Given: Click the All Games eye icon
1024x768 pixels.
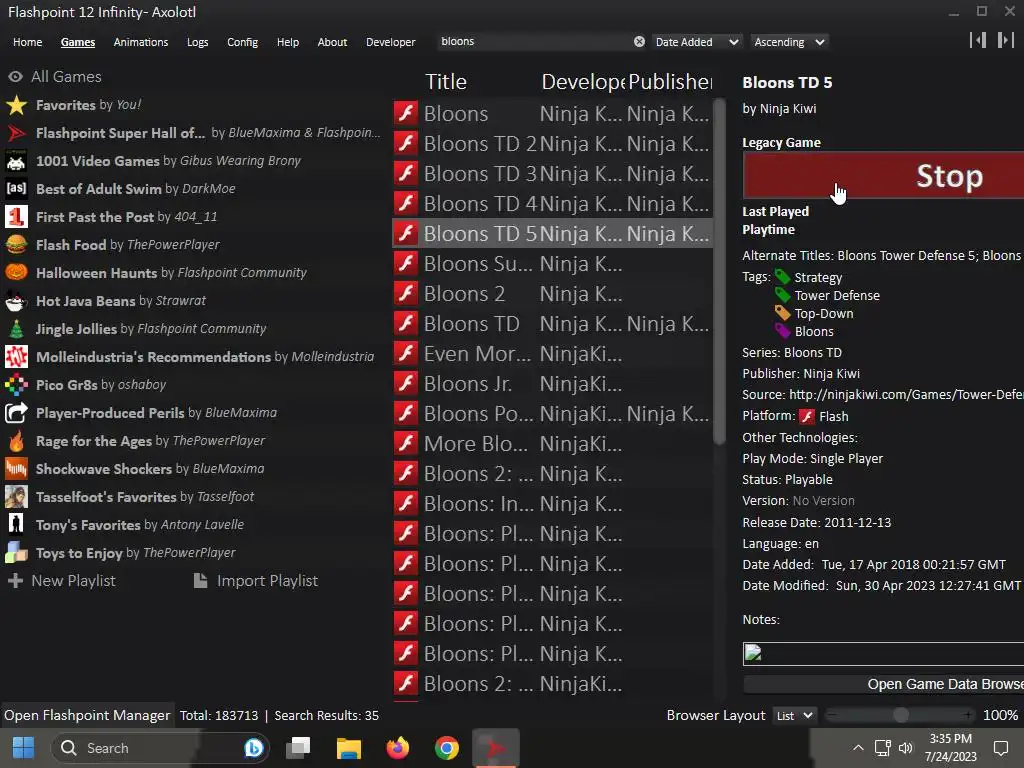Looking at the screenshot, I should coord(15,77).
